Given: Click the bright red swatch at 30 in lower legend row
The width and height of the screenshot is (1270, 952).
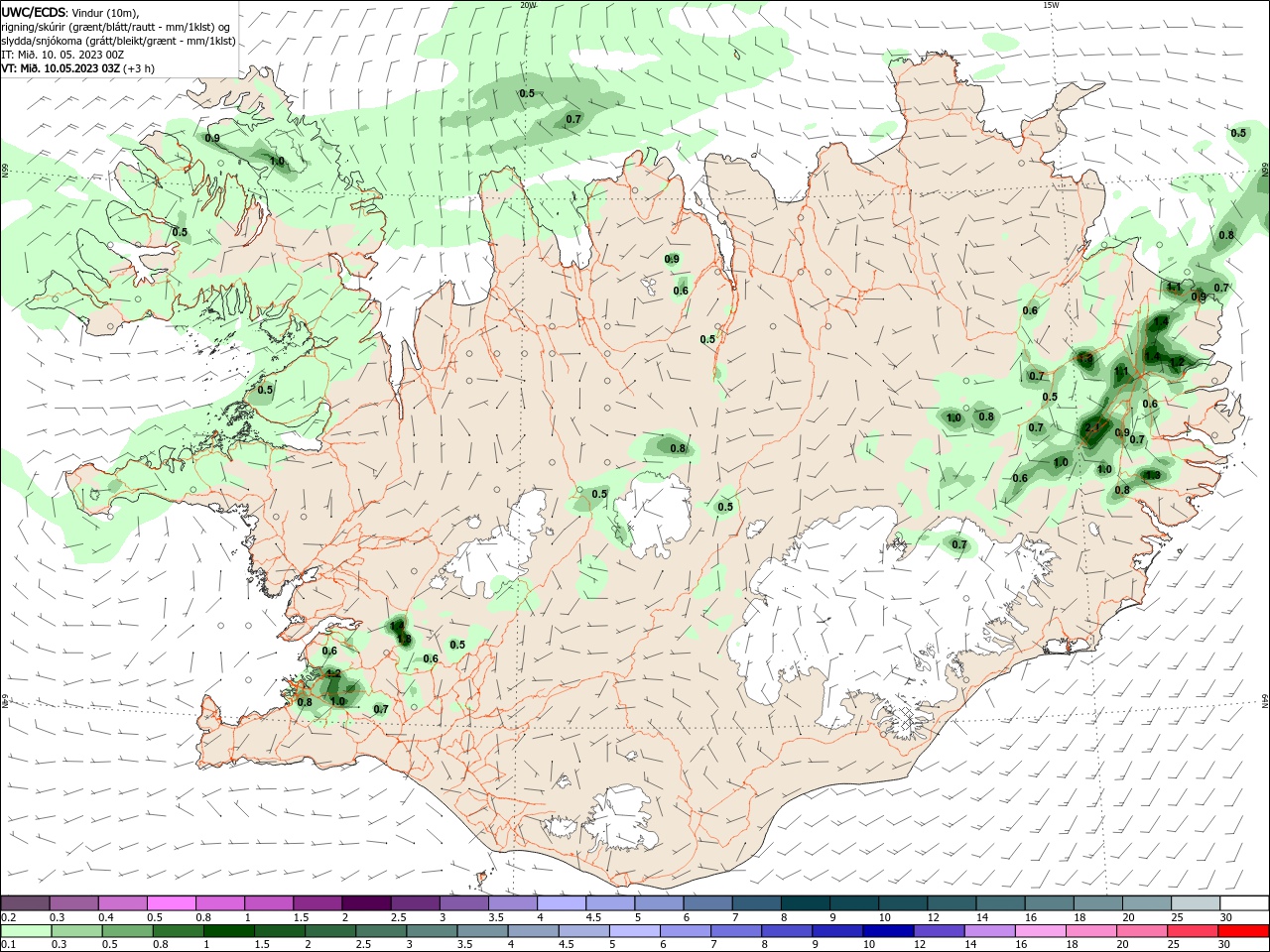Looking at the screenshot, I should tap(1244, 931).
